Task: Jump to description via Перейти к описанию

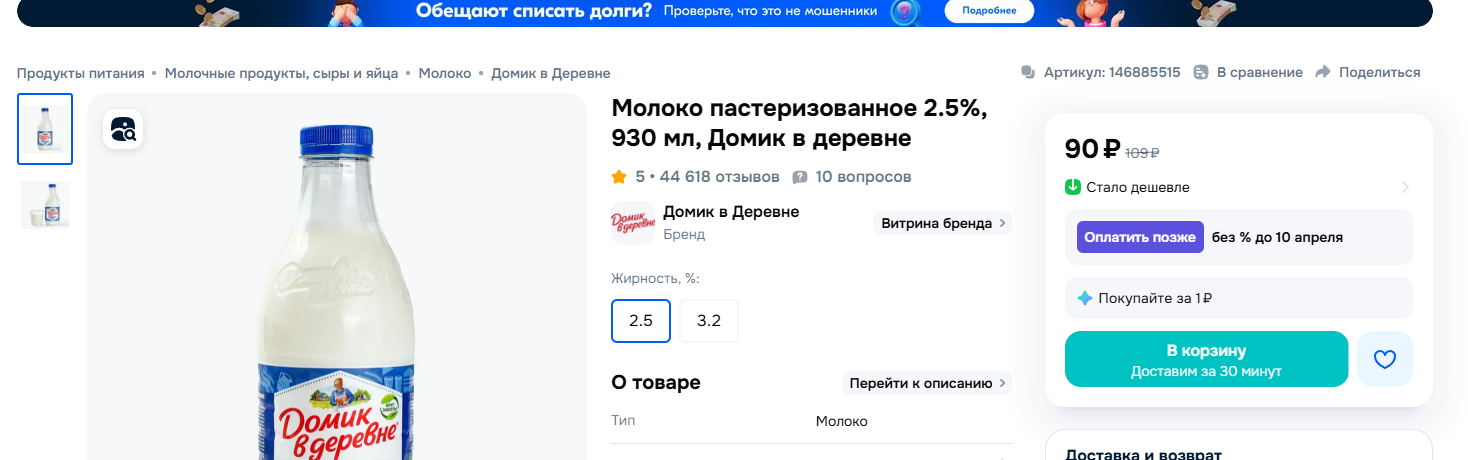Action: pos(926,383)
